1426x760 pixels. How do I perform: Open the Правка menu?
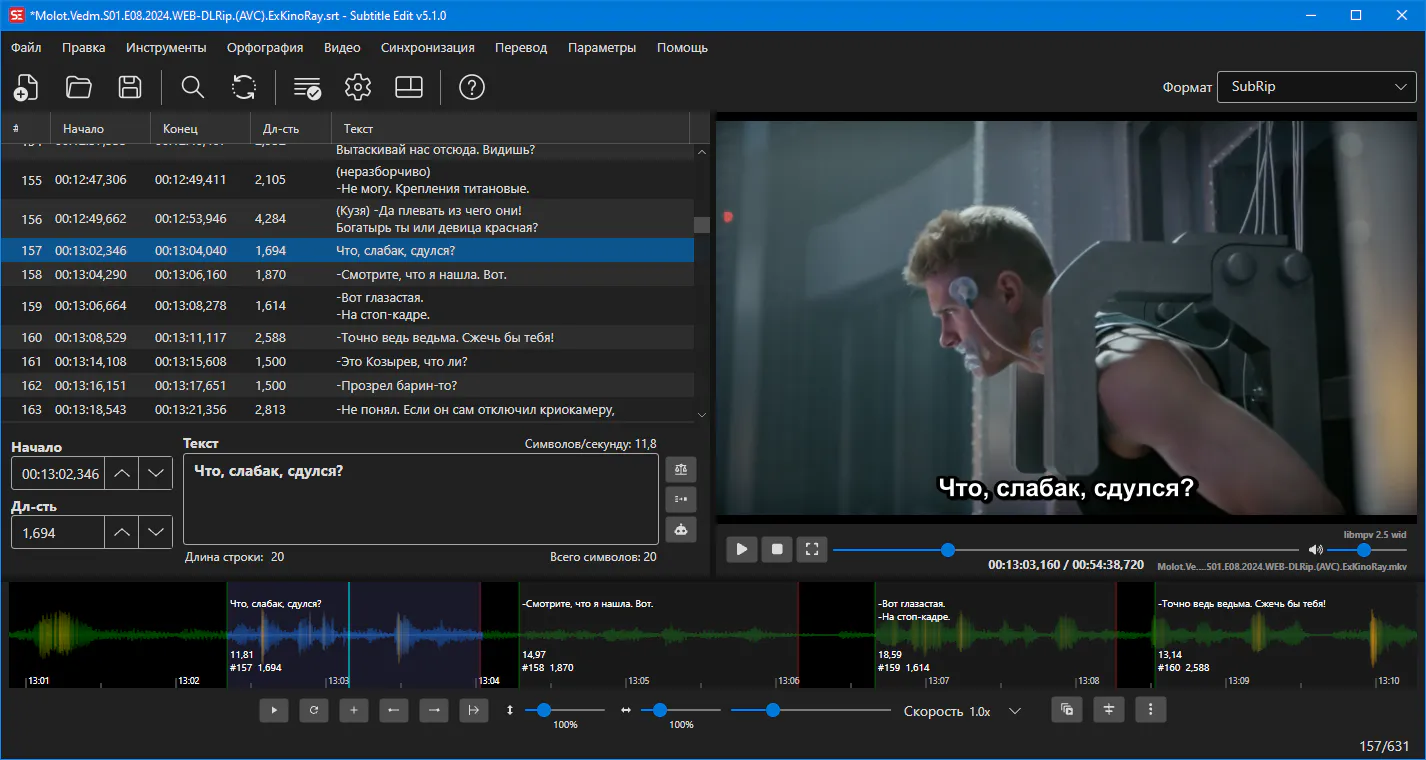click(84, 47)
